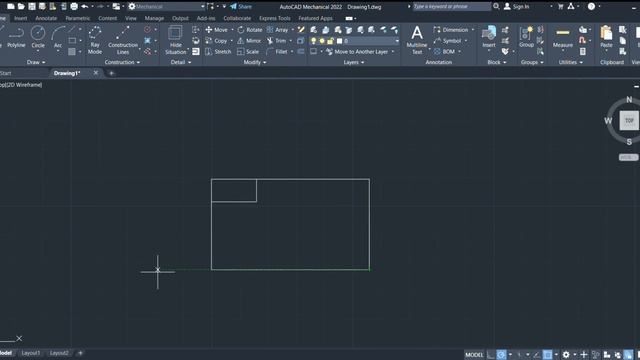
Task: Click the Group tool
Action: tap(526, 37)
